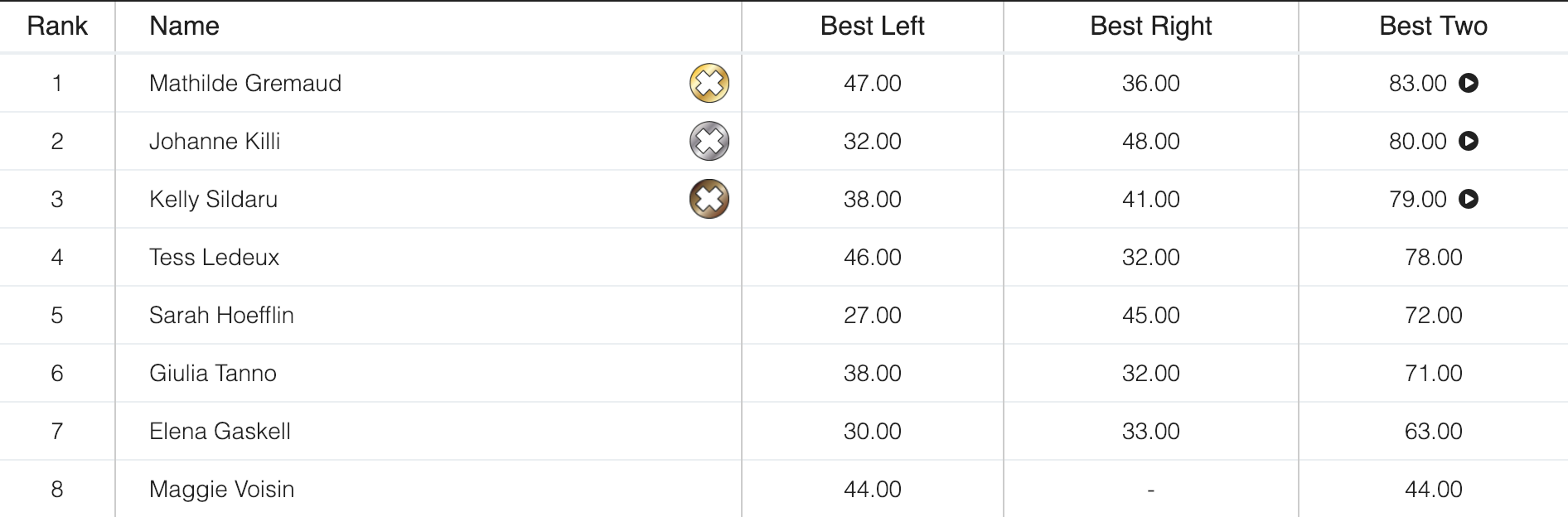This screenshot has width=1568, height=517.
Task: Select Maggie Voisin's row
Action: [220, 489]
